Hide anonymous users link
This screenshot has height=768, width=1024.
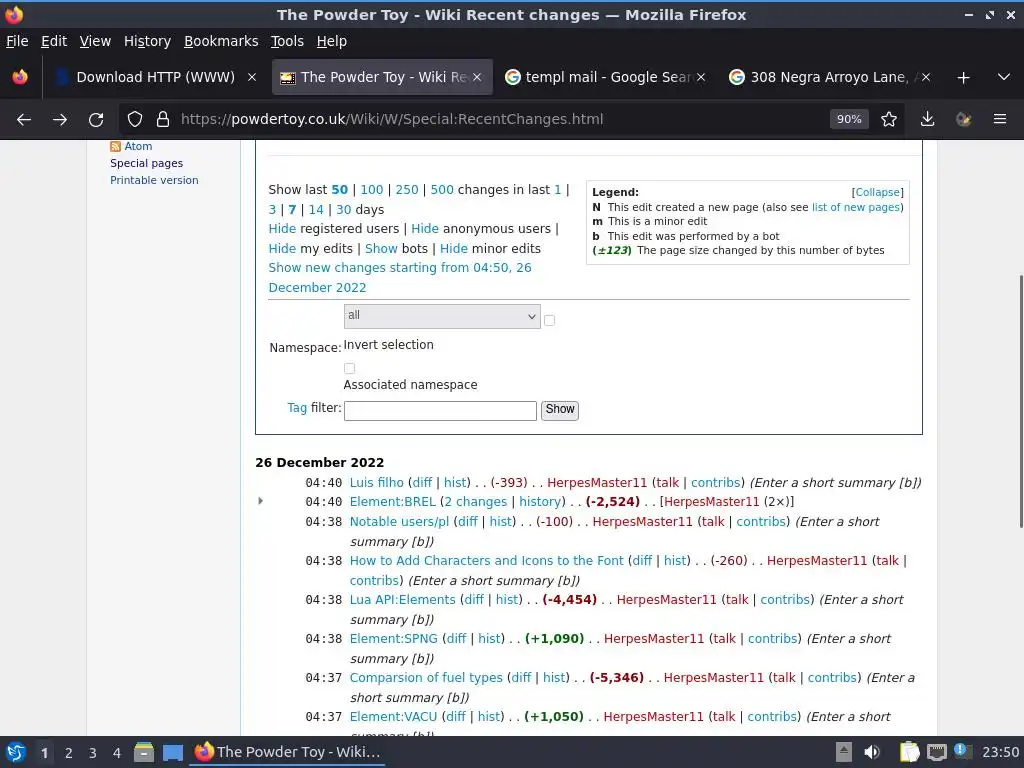coord(425,229)
